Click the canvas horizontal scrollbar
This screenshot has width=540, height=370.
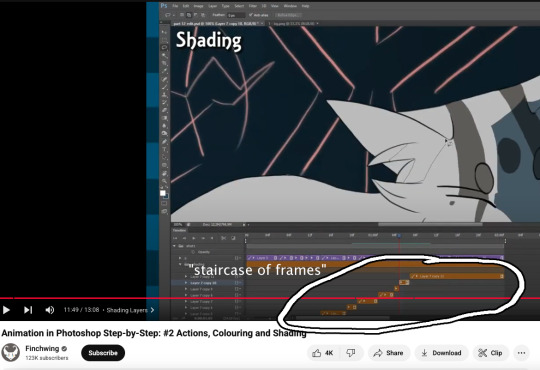click(x=430, y=224)
